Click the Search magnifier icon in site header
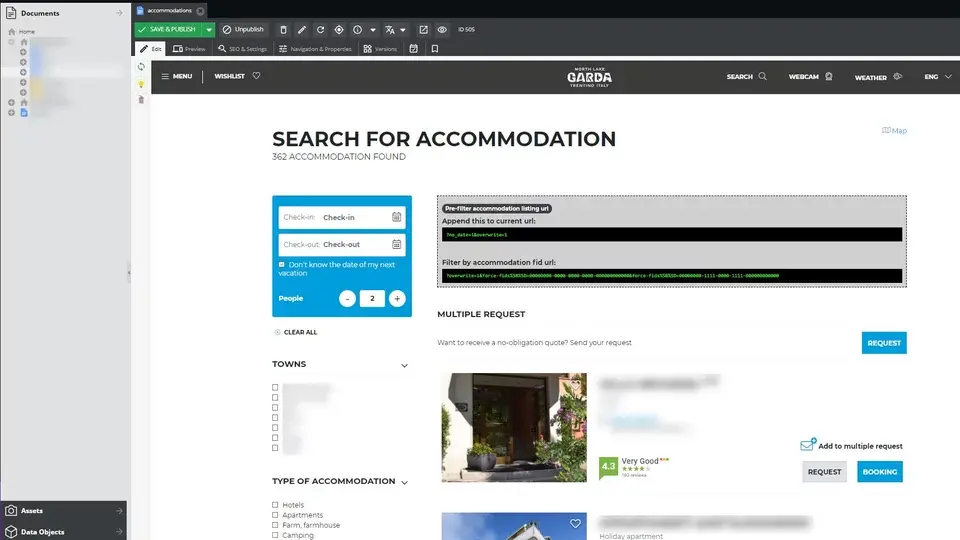This screenshot has height=540, width=960. coord(763,77)
